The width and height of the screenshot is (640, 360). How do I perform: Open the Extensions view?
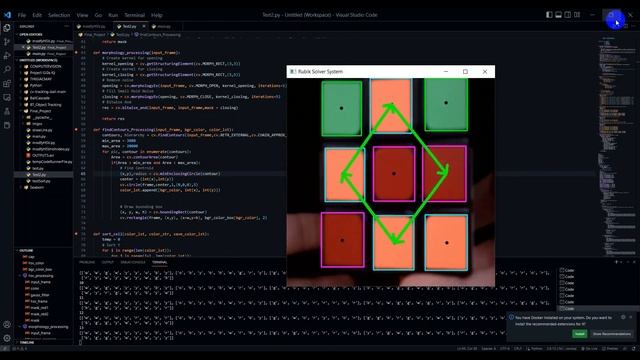(7, 84)
